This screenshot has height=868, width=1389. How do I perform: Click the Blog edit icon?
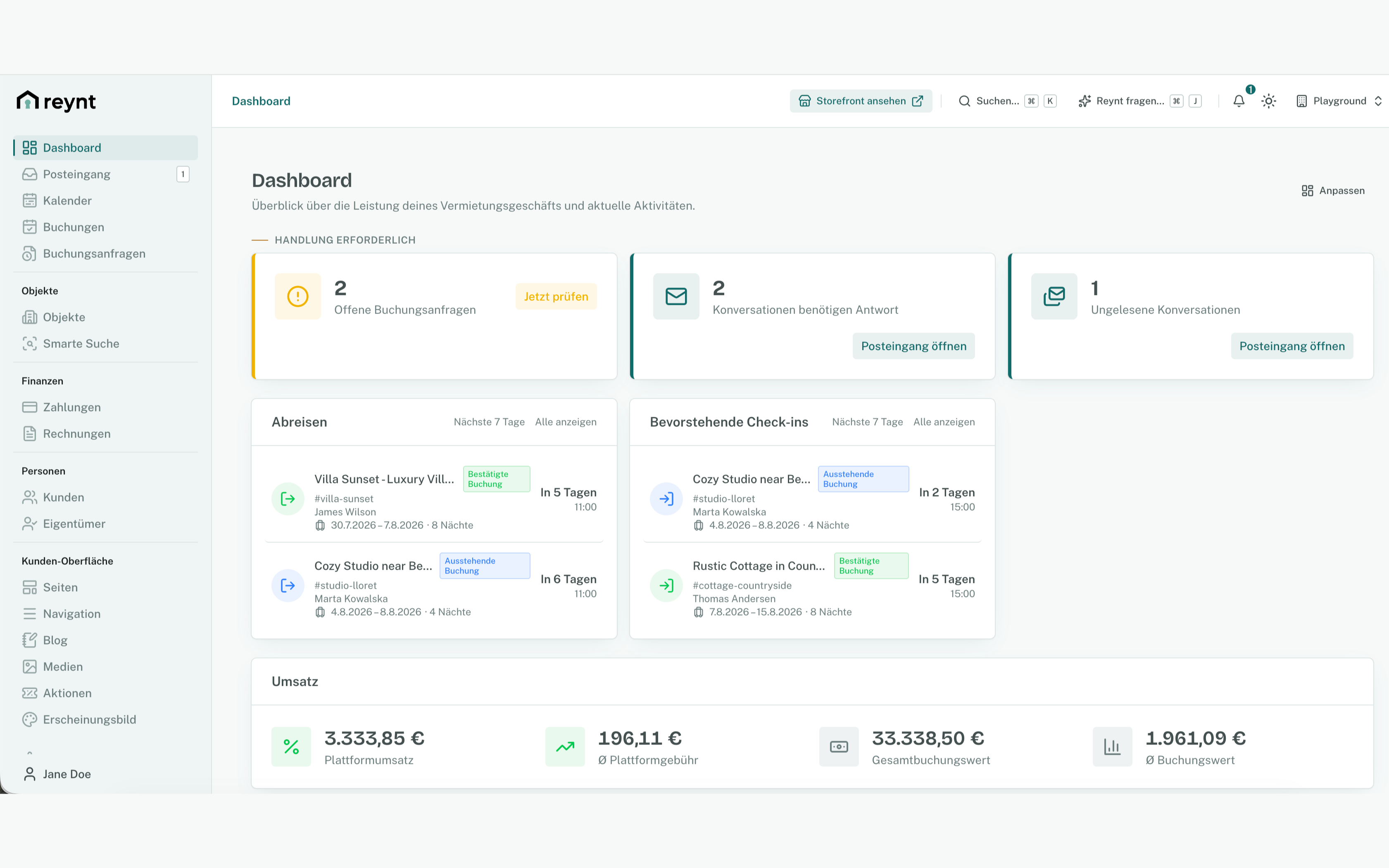click(x=29, y=640)
